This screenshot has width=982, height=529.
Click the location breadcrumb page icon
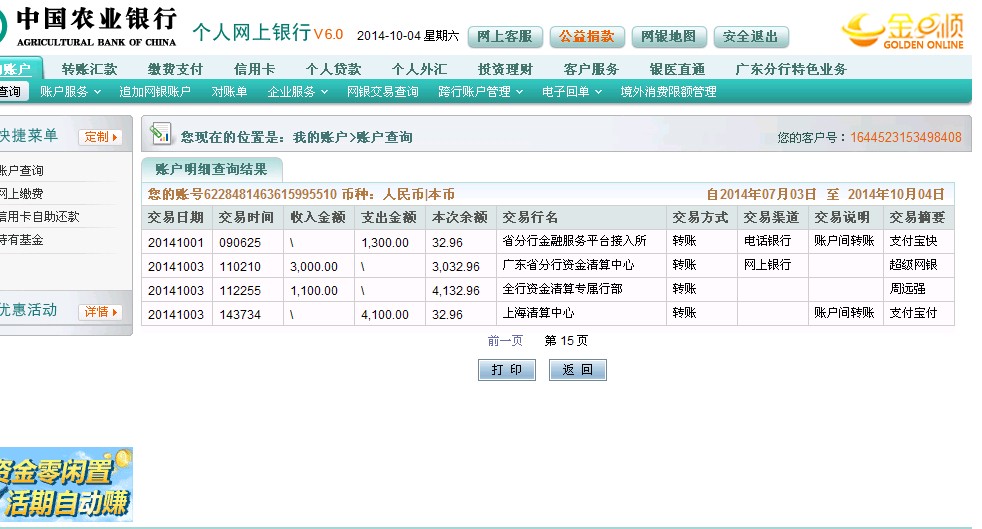click(x=160, y=136)
